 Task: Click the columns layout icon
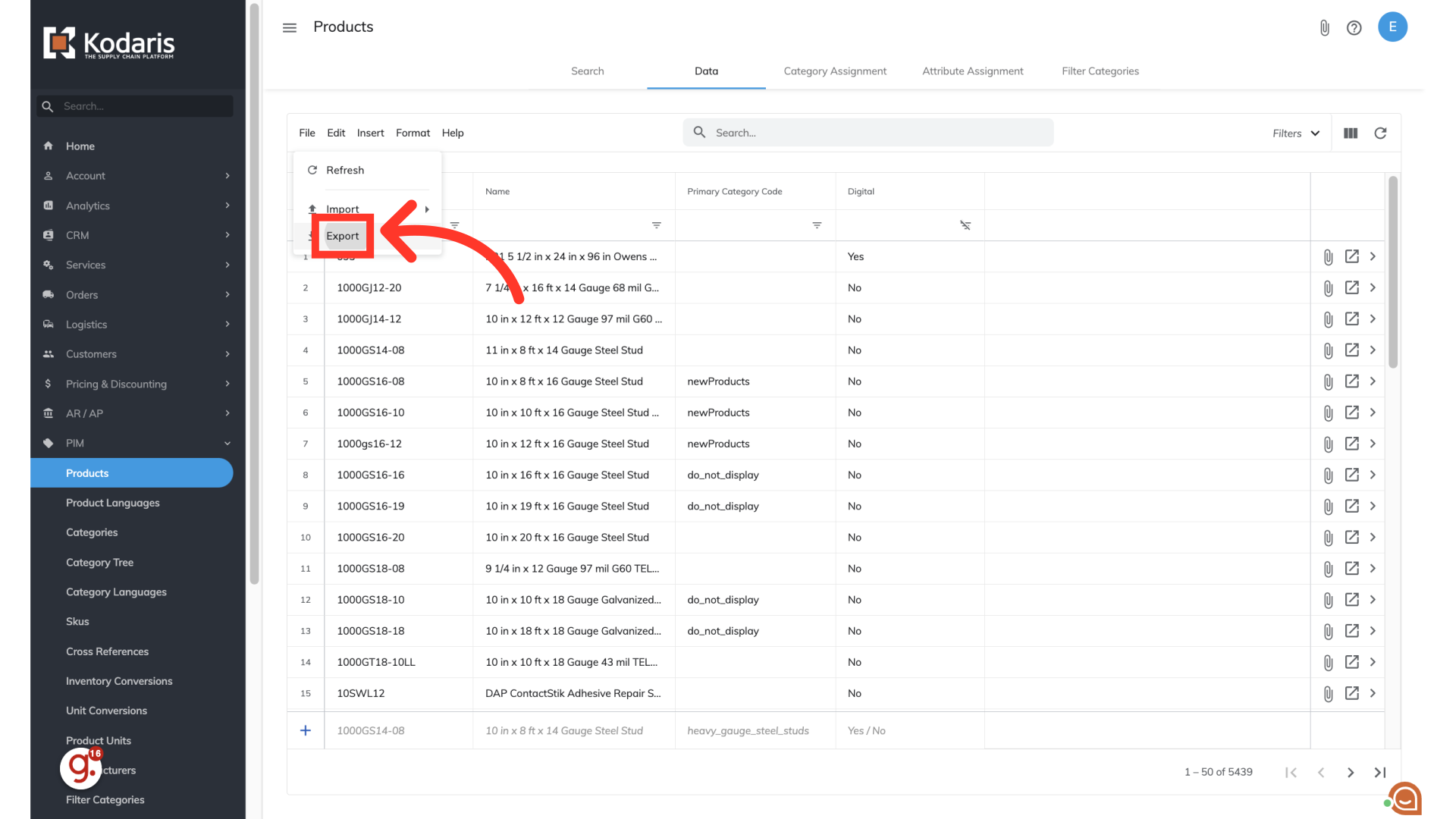click(x=1351, y=133)
